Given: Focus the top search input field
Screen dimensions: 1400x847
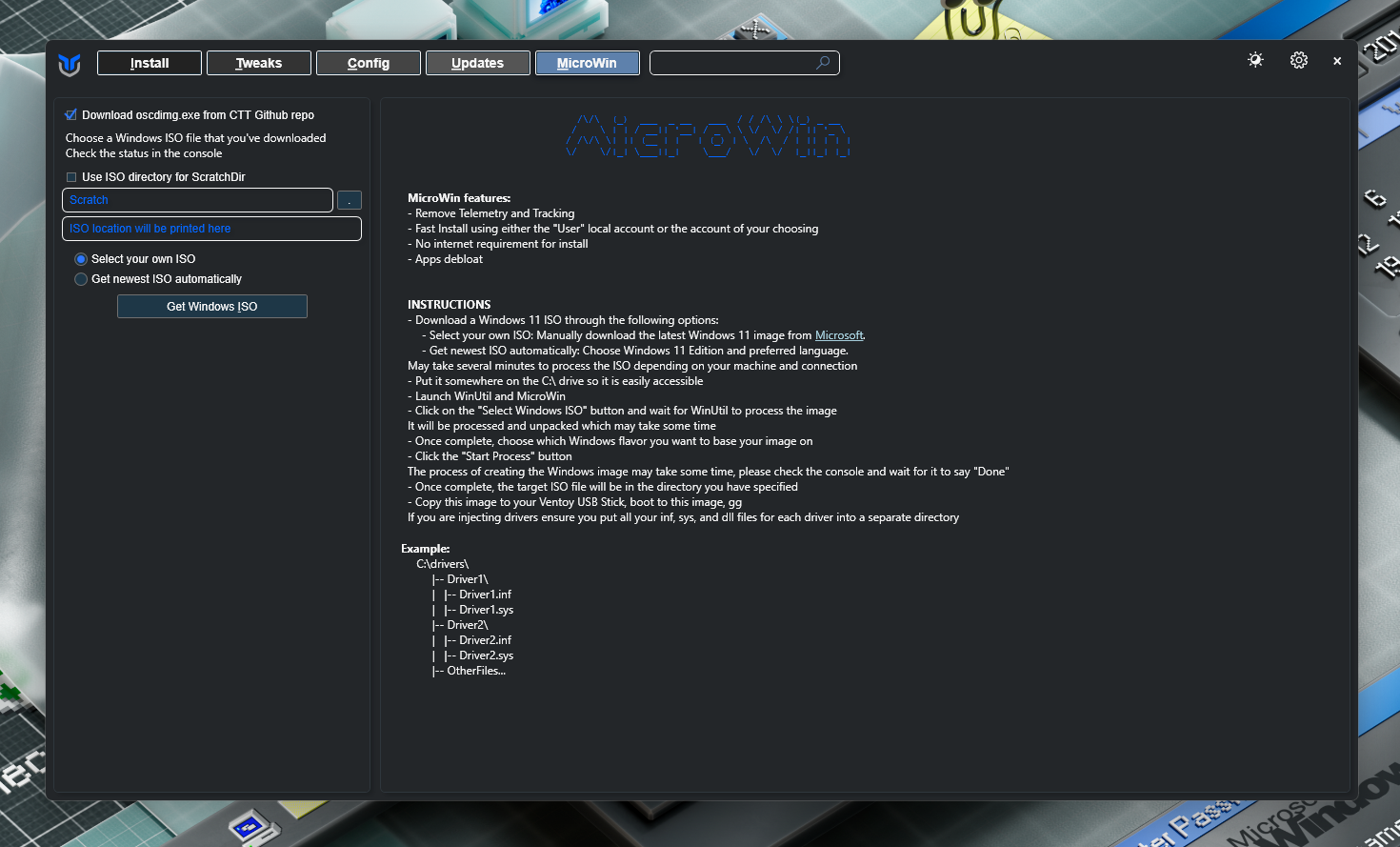Looking at the screenshot, I should pos(731,63).
